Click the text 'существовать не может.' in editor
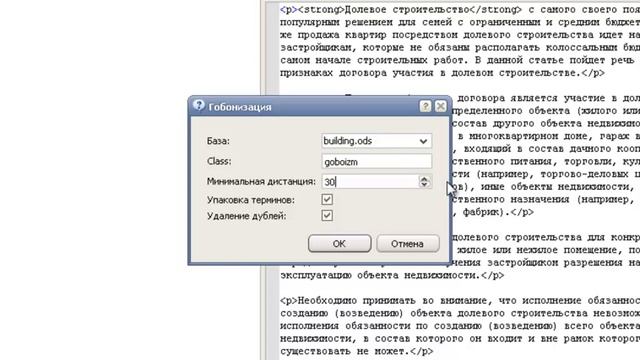 pos(345,351)
